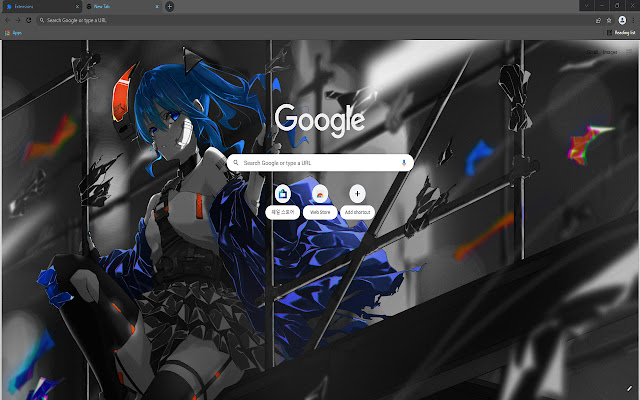Open a new tab with plus button
Viewport: 640px width, 400px height.
point(169,6)
